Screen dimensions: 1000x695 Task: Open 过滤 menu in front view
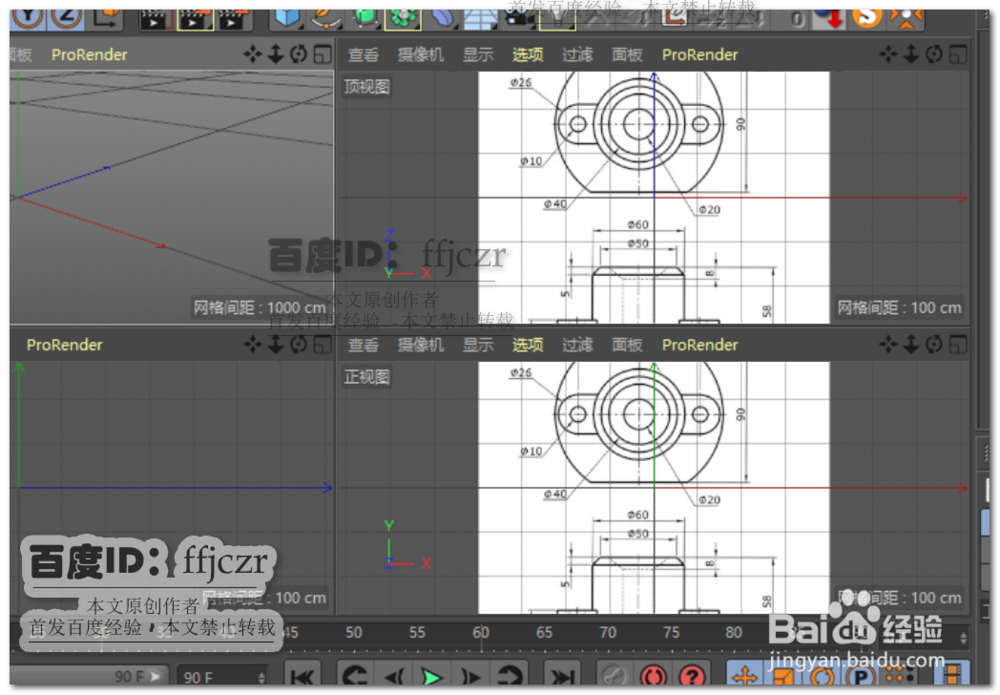pos(577,345)
